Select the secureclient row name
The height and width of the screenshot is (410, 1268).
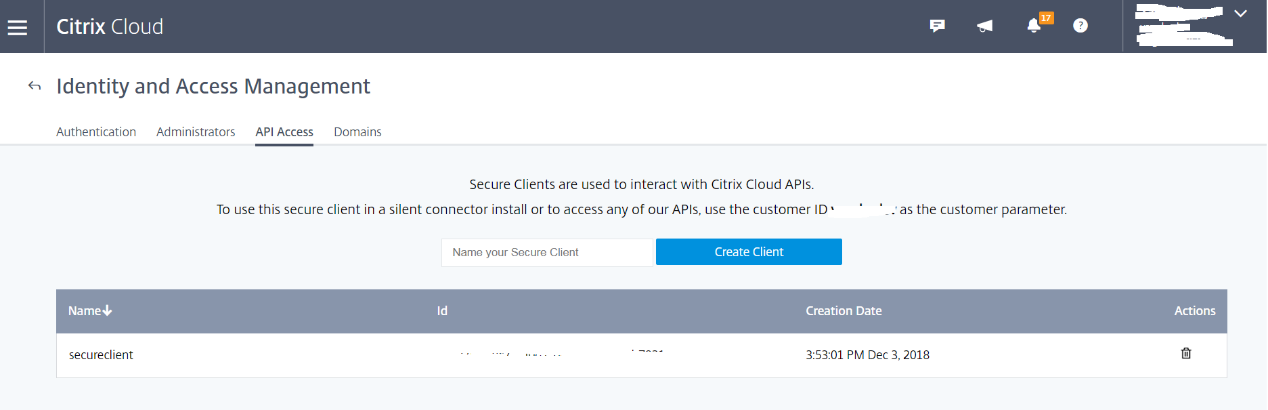pyautogui.click(x=101, y=354)
